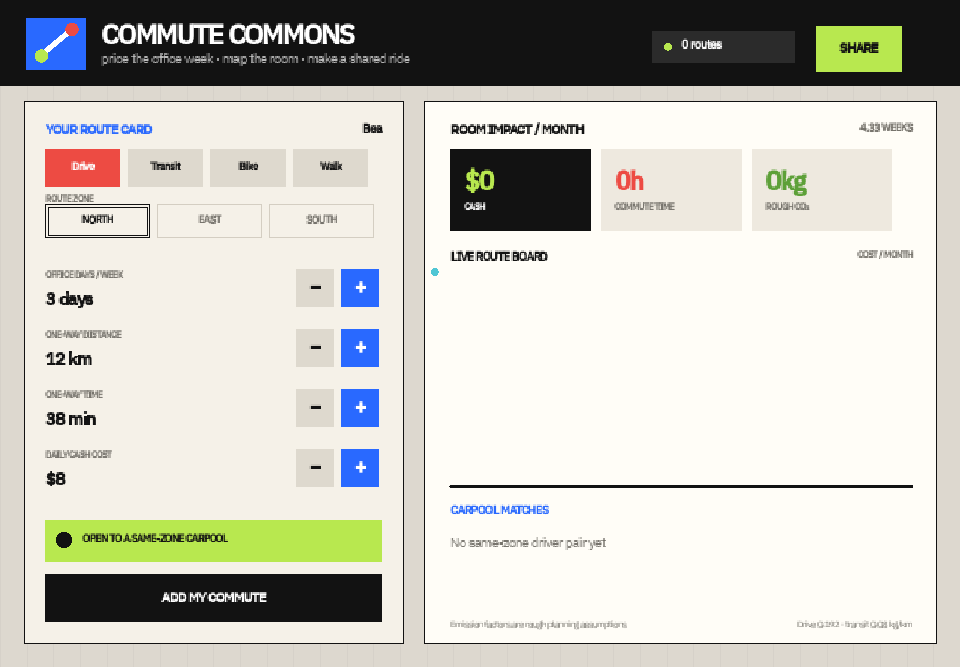Click the 'CARPOOL MATCHES' heading
960x667 pixels.
500,510
